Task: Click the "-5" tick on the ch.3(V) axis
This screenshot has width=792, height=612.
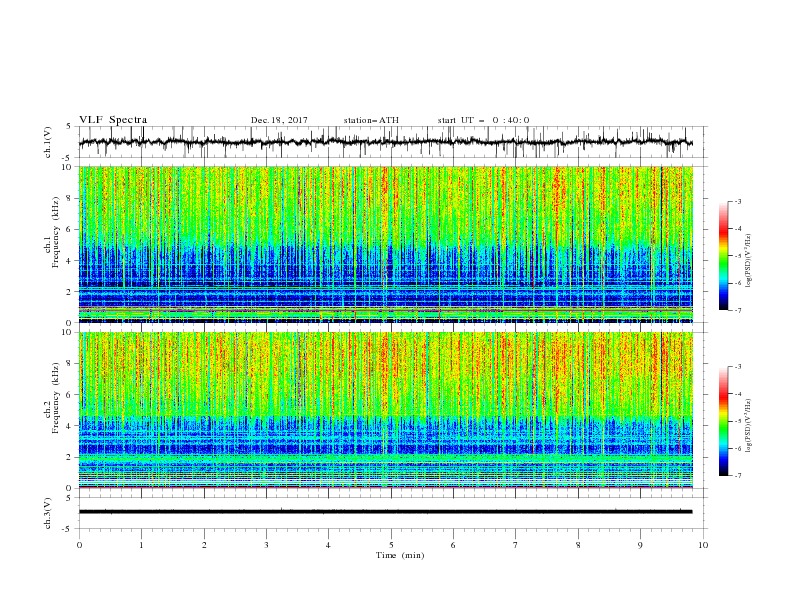Action: (x=68, y=529)
